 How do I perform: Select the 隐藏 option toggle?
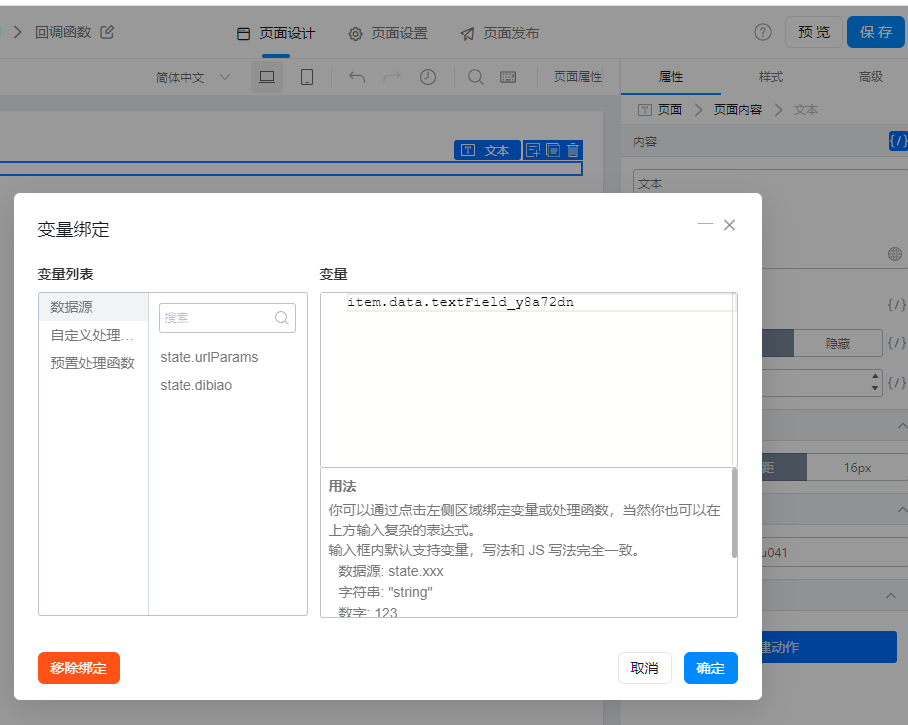[x=838, y=343]
